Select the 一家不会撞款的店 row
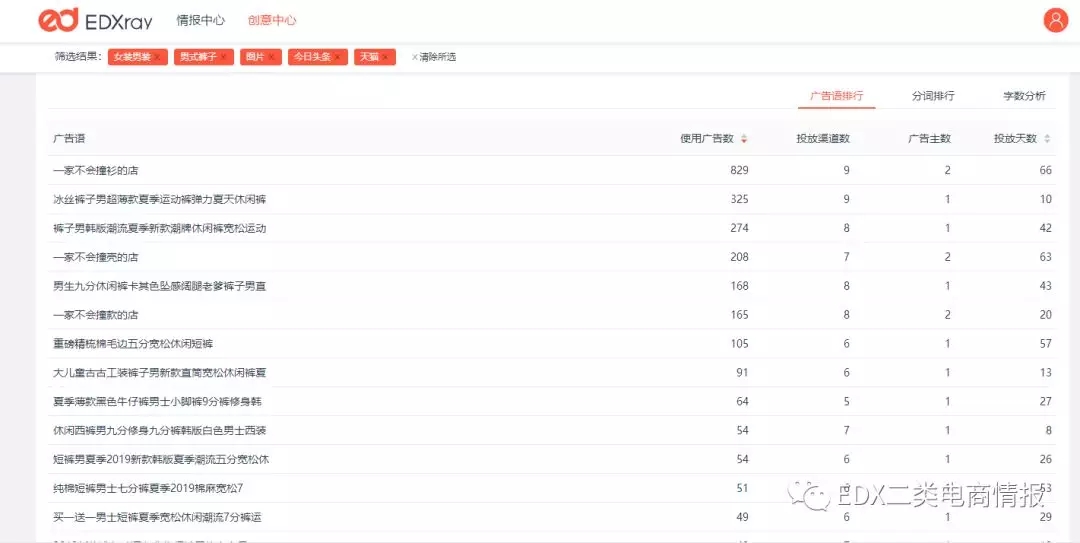Image resolution: width=1080 pixels, height=543 pixels. 551,315
